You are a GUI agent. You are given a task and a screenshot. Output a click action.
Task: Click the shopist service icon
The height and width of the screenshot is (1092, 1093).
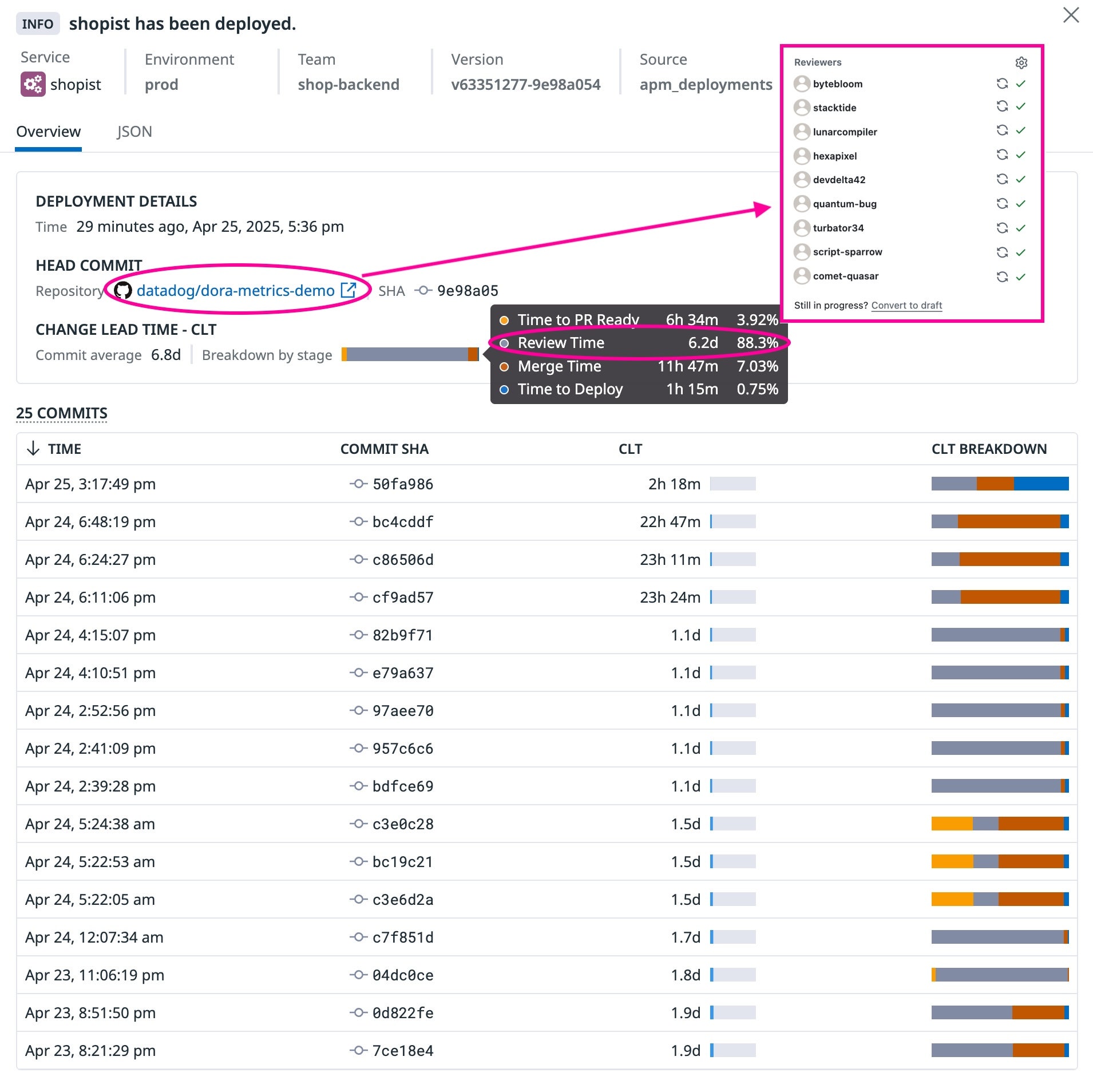(33, 83)
